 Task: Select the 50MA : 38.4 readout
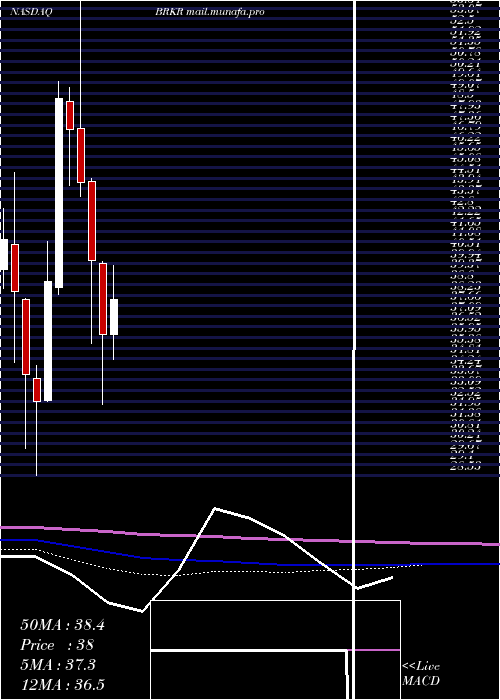tap(62, 625)
